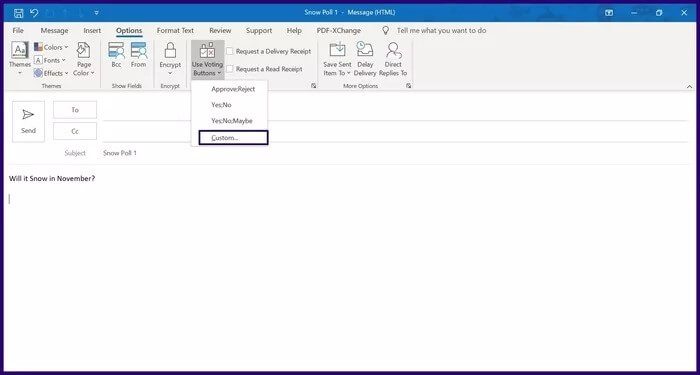Enable Request a Read Receipt
This screenshot has width=700, height=375.
(x=264, y=69)
